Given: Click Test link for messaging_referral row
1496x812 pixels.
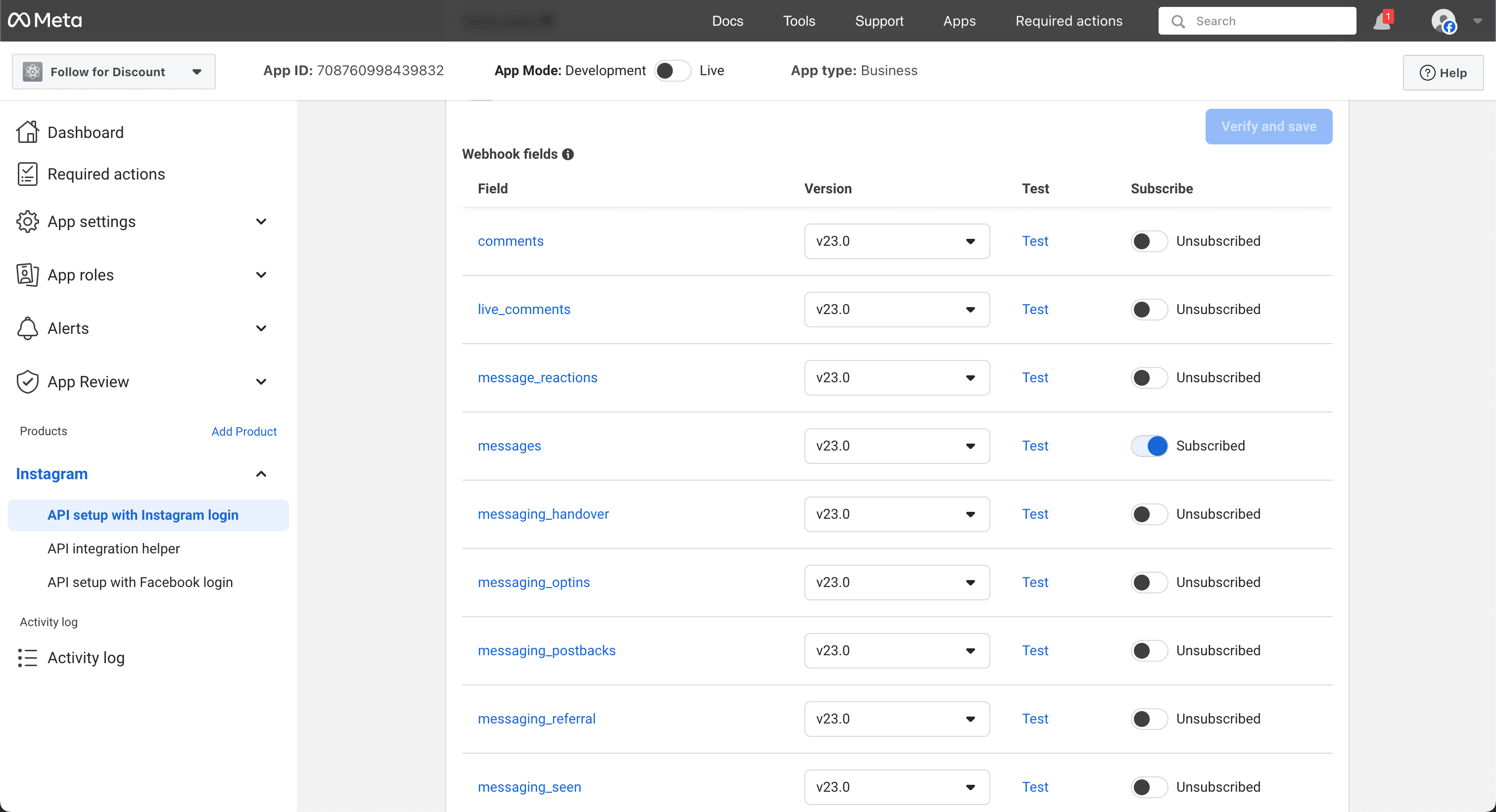Looking at the screenshot, I should point(1035,719).
